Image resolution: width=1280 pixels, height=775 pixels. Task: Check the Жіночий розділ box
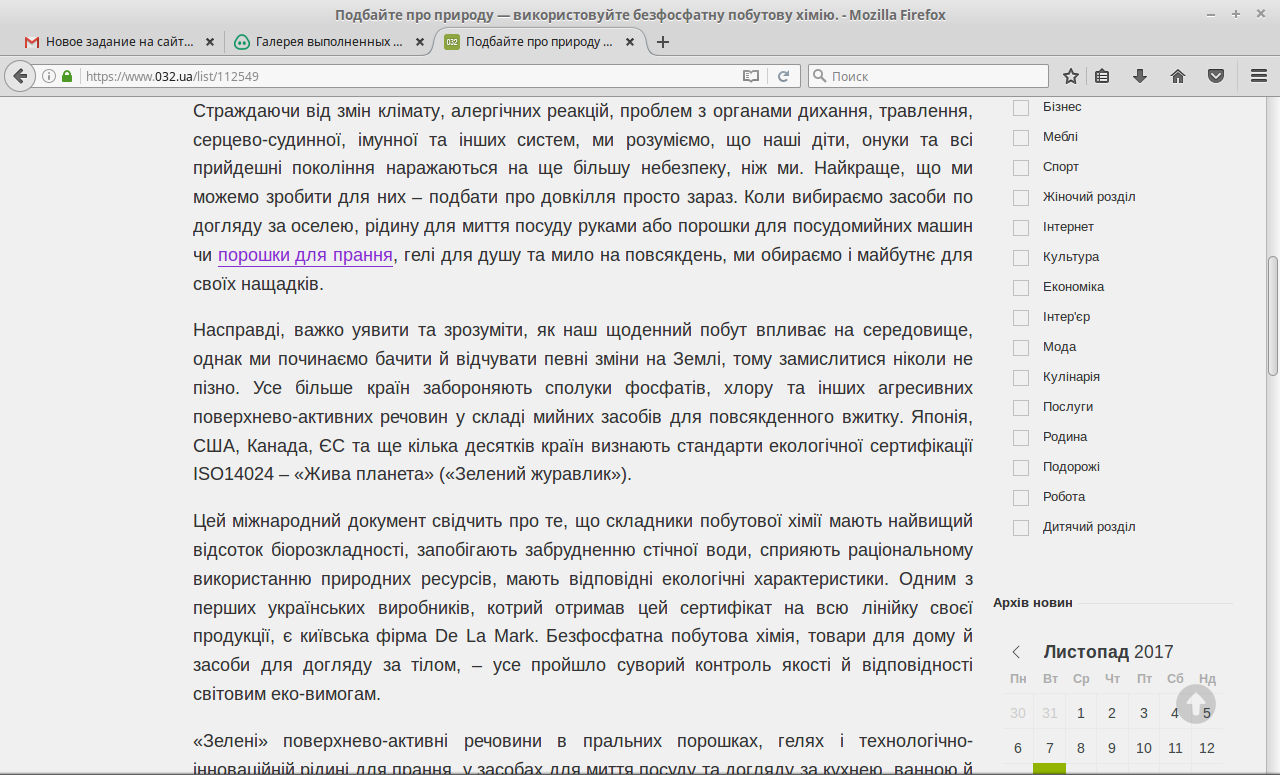pos(1021,197)
